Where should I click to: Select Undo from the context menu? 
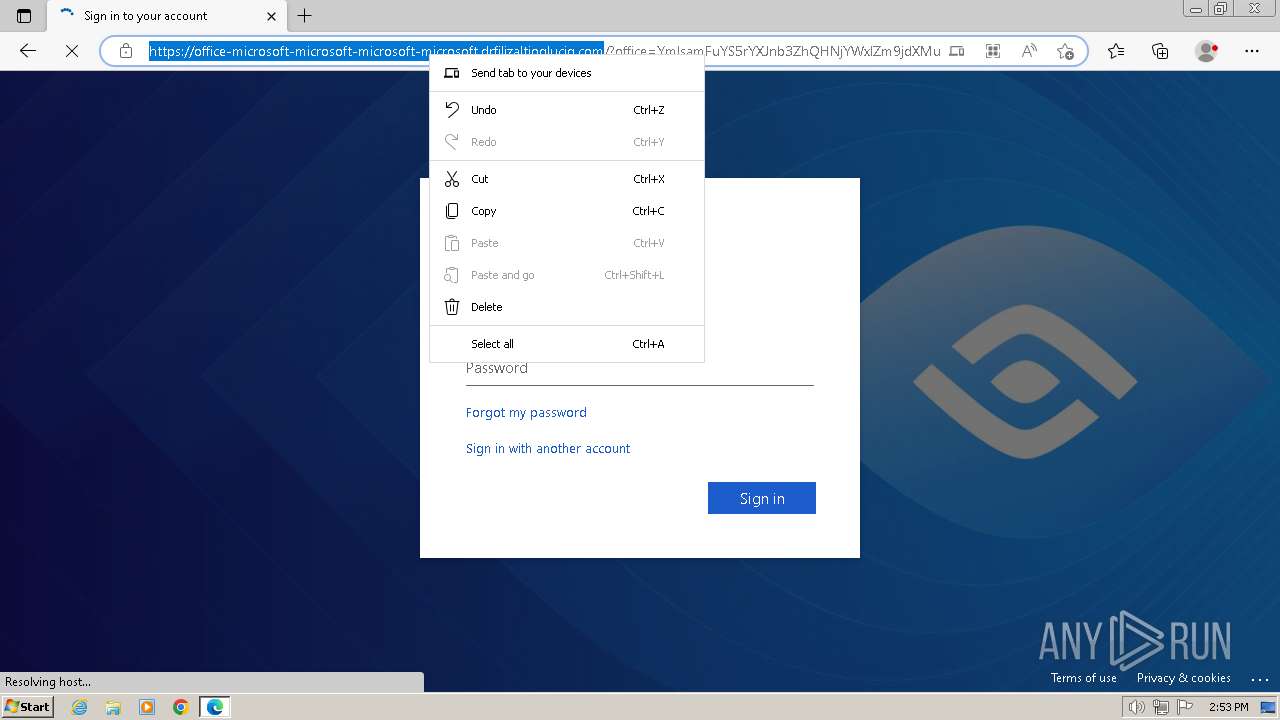(x=567, y=110)
